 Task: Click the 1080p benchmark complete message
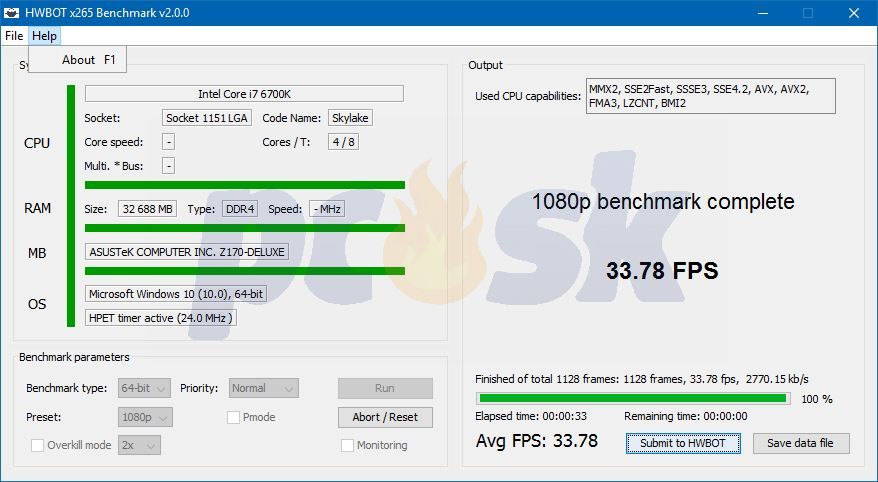coord(663,202)
